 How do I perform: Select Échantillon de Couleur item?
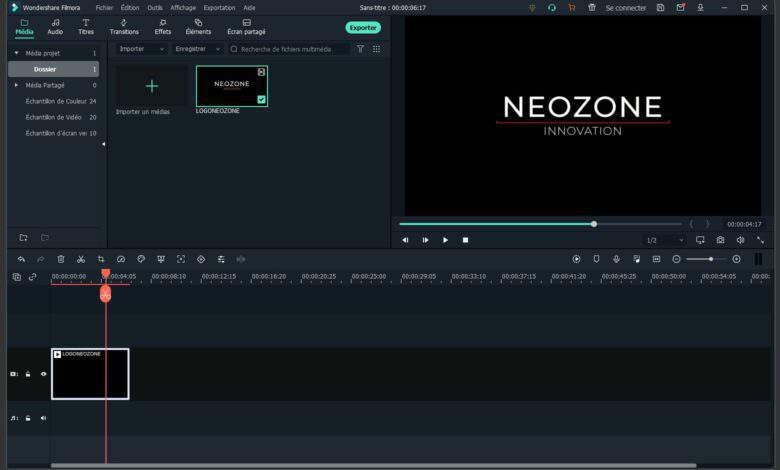(53, 101)
